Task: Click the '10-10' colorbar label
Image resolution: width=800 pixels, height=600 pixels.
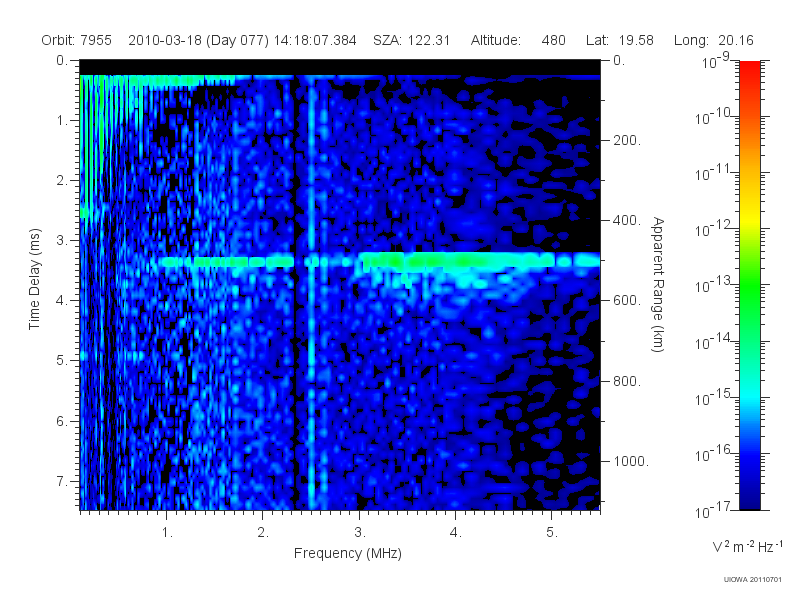Action: pyautogui.click(x=714, y=116)
